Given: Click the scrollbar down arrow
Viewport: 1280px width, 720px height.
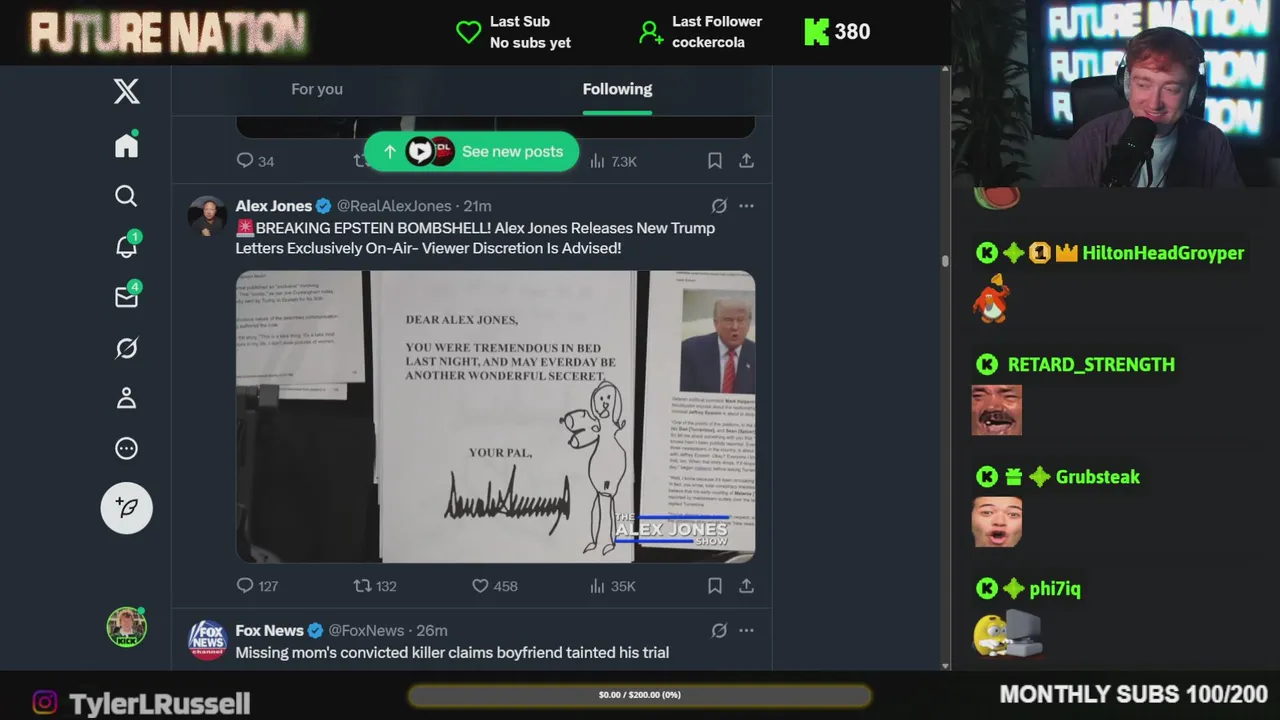Looking at the screenshot, I should pos(945,665).
